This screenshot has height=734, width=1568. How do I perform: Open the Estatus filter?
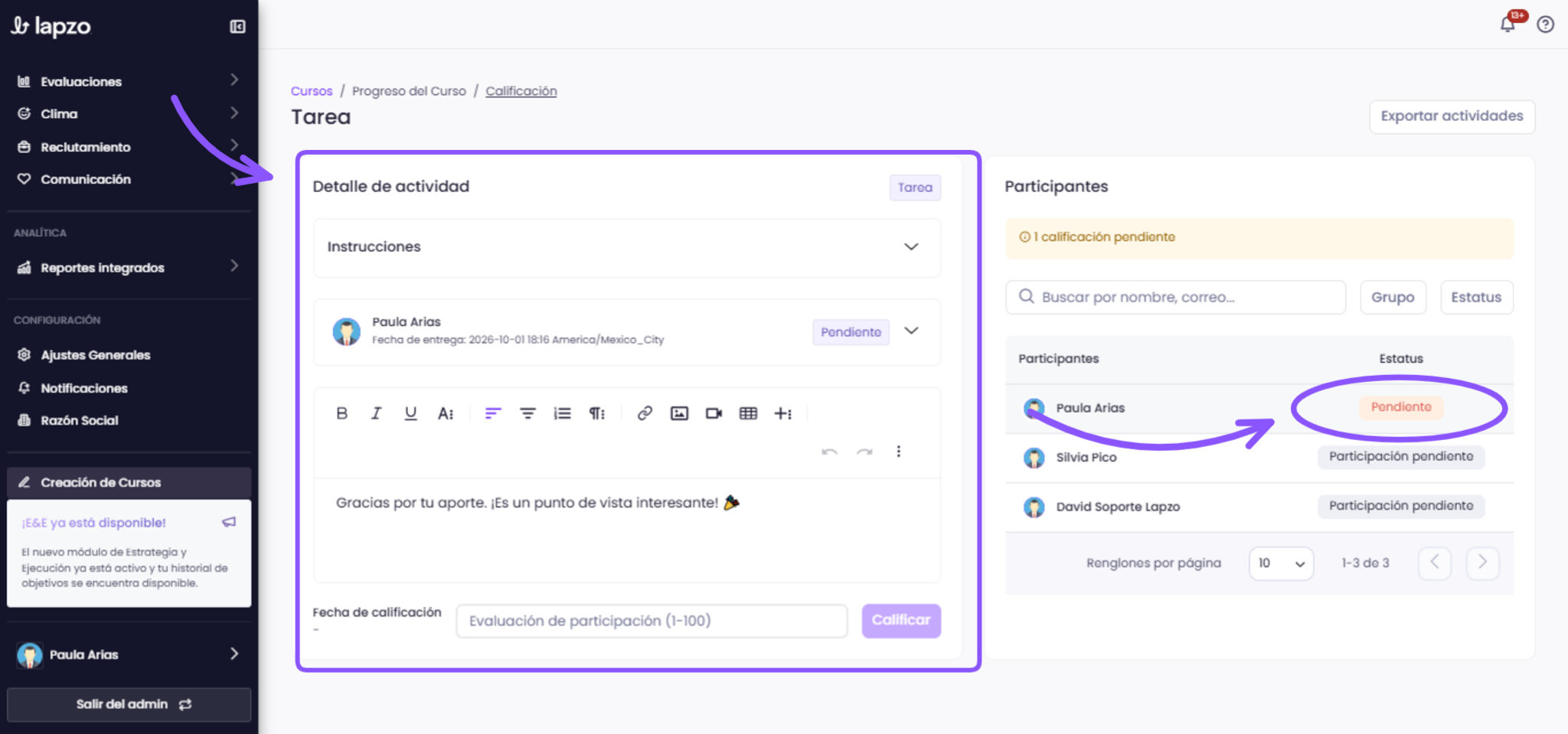tap(1476, 297)
